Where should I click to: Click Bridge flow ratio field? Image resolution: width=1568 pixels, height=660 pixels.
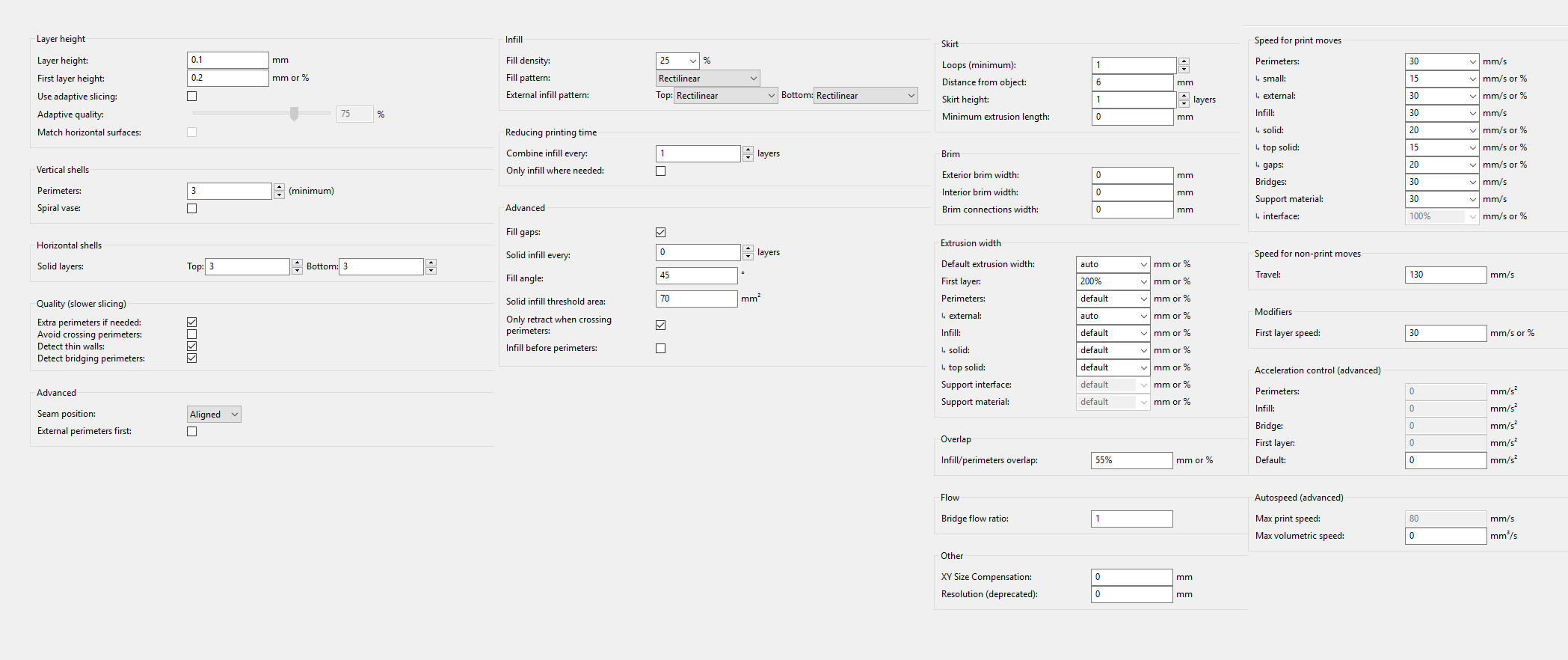pyautogui.click(x=1132, y=519)
